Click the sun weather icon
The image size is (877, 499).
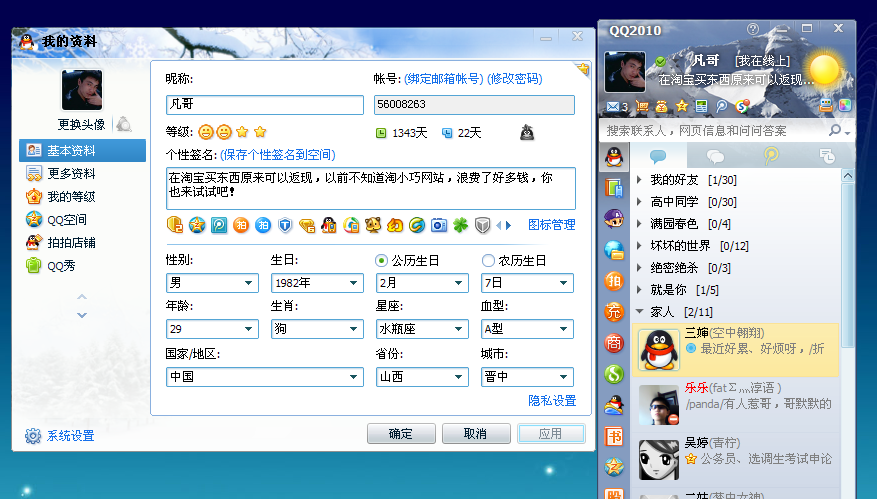click(824, 70)
